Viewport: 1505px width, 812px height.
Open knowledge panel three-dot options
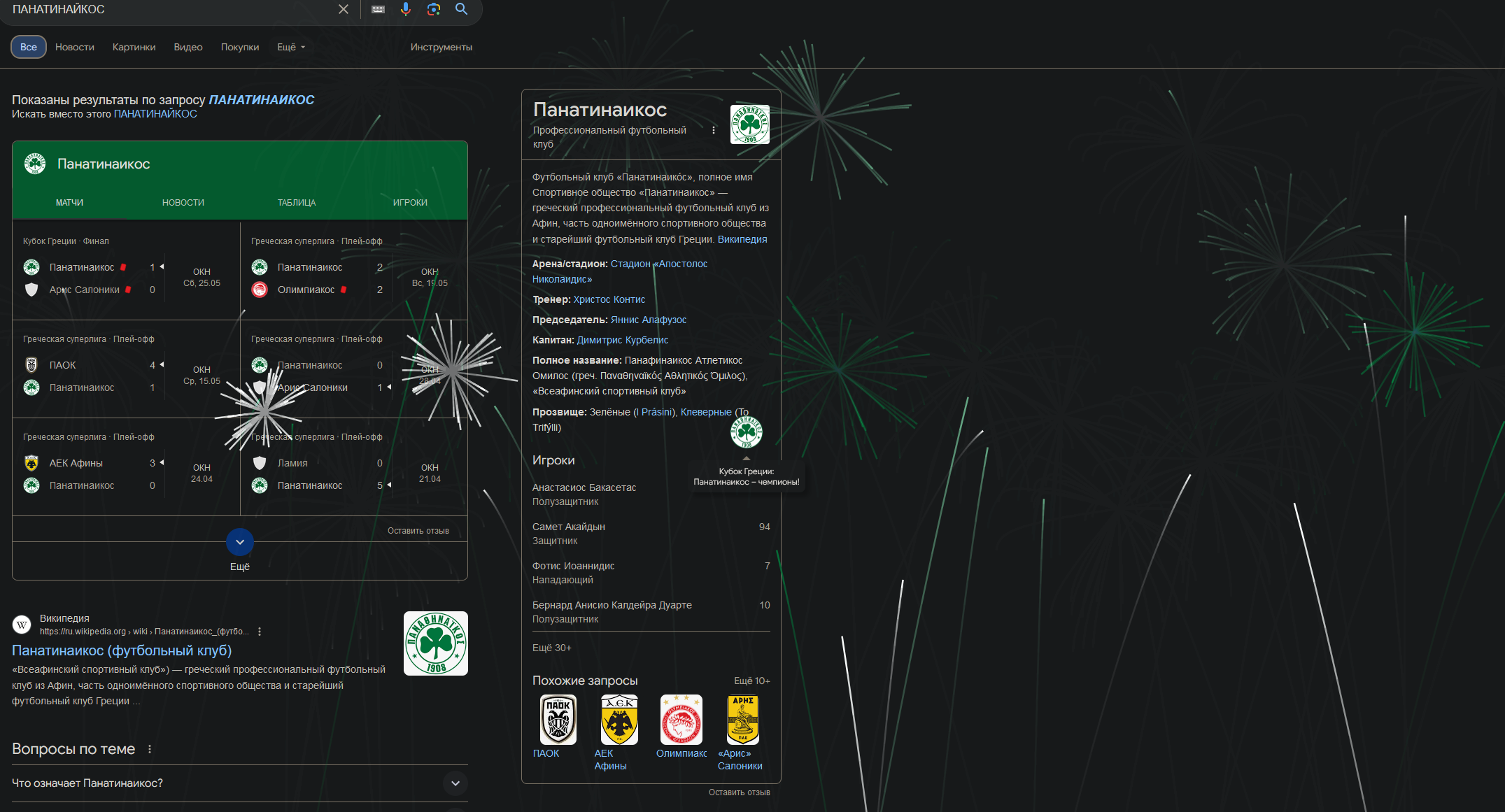pyautogui.click(x=714, y=130)
